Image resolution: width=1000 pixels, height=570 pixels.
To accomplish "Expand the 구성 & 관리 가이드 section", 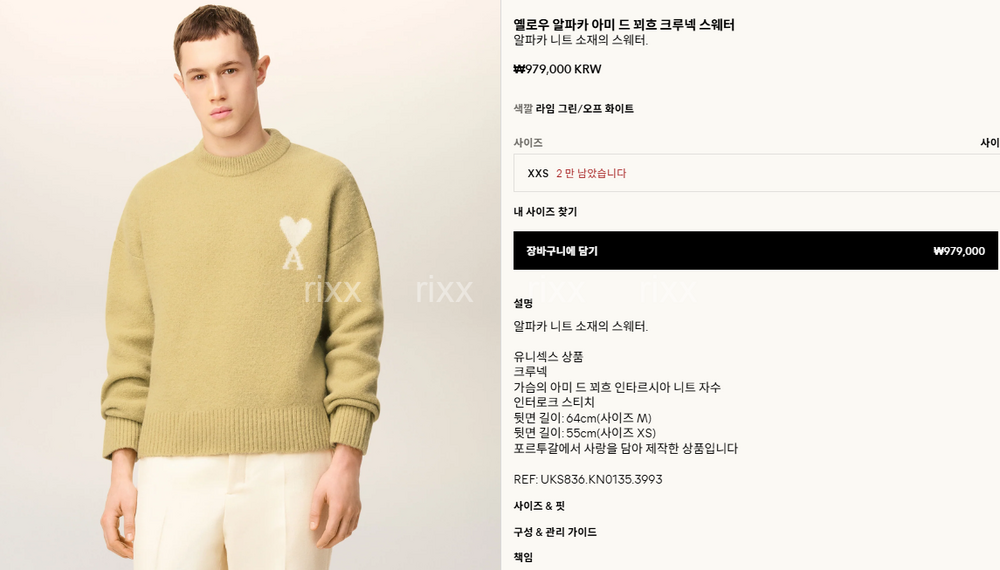I will coord(555,532).
